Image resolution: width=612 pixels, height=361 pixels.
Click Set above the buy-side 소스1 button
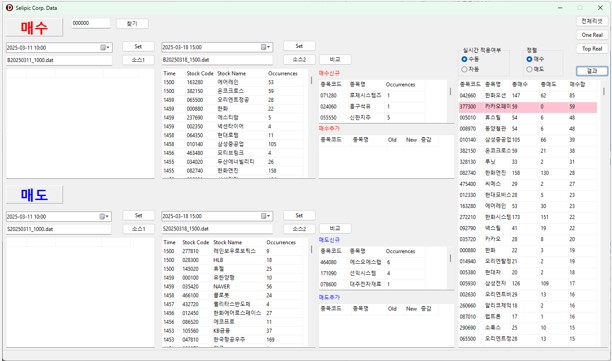(x=138, y=46)
